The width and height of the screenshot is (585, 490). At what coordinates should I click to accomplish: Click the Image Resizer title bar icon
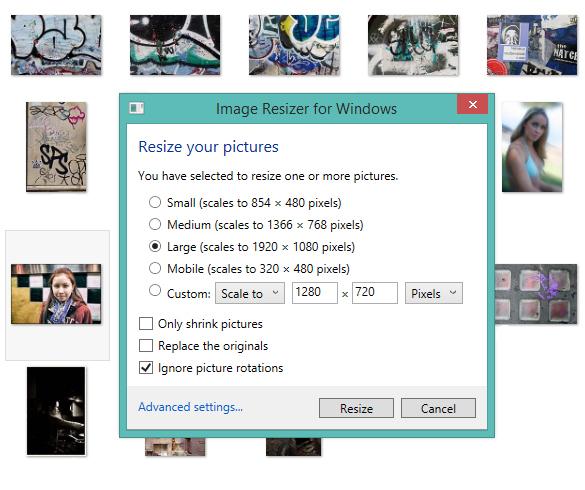tap(136, 108)
